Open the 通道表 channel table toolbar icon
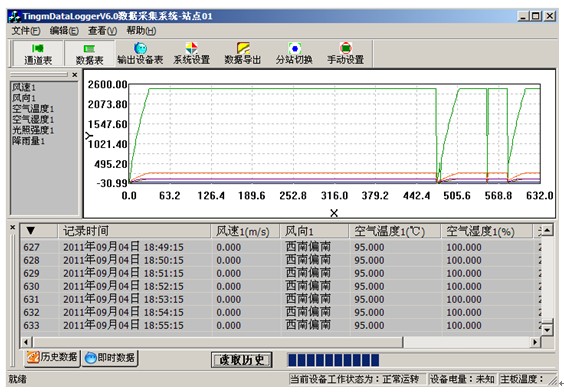Image resolution: width=564 pixels, height=392 pixels. (38, 53)
